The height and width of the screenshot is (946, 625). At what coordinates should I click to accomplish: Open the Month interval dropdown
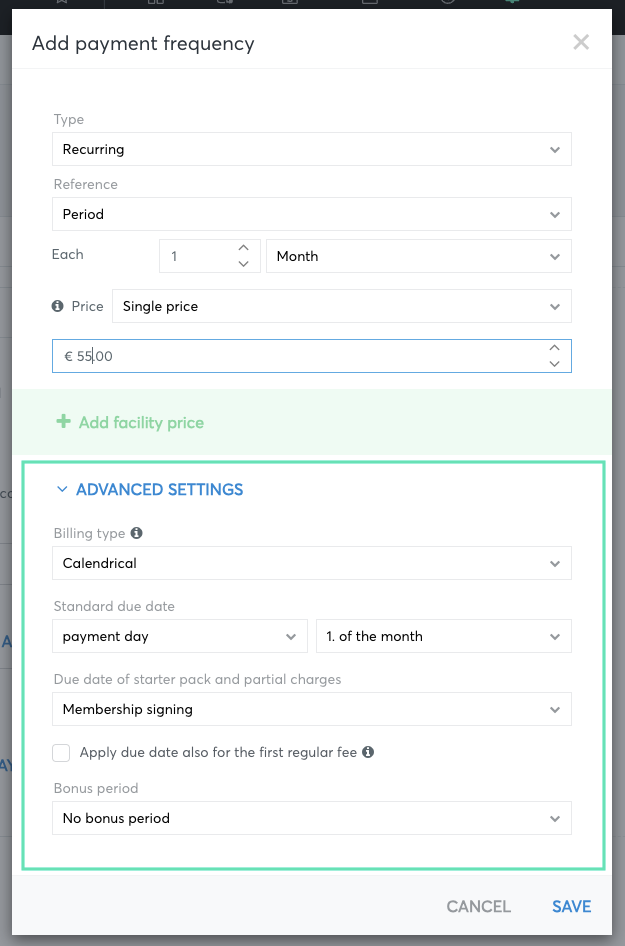[x=419, y=256]
